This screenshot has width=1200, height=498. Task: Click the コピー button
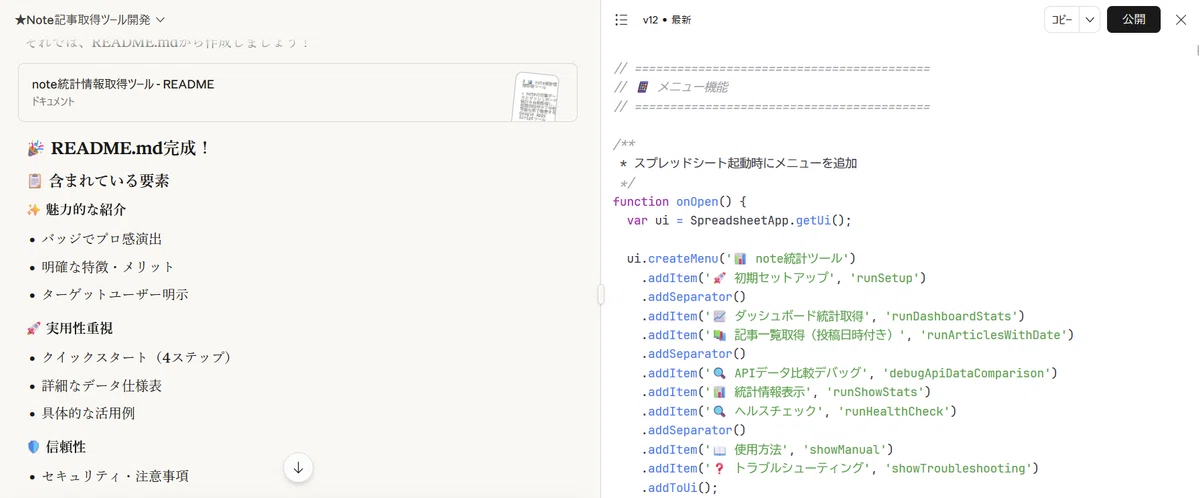1061,20
